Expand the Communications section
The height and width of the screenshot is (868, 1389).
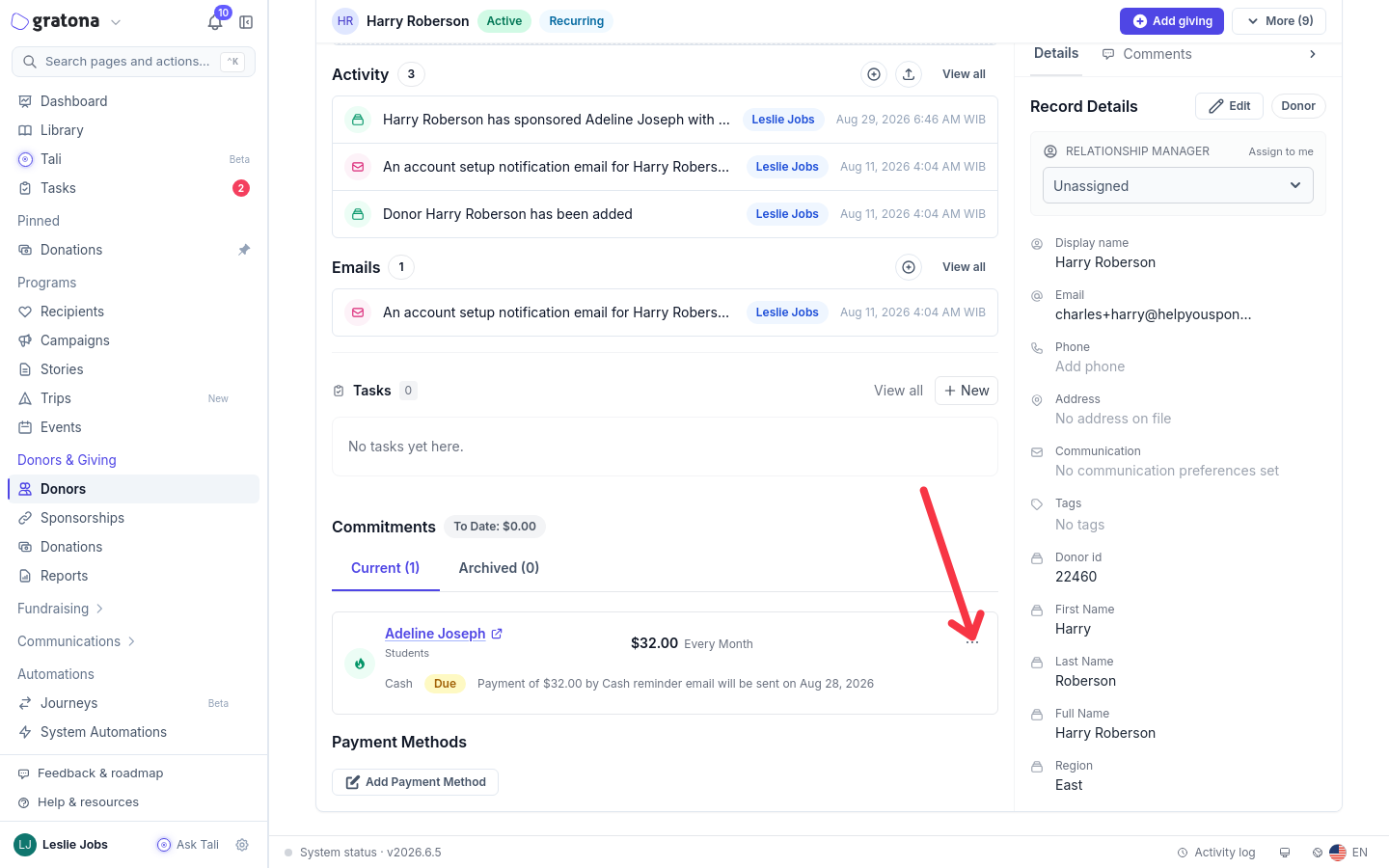76,641
